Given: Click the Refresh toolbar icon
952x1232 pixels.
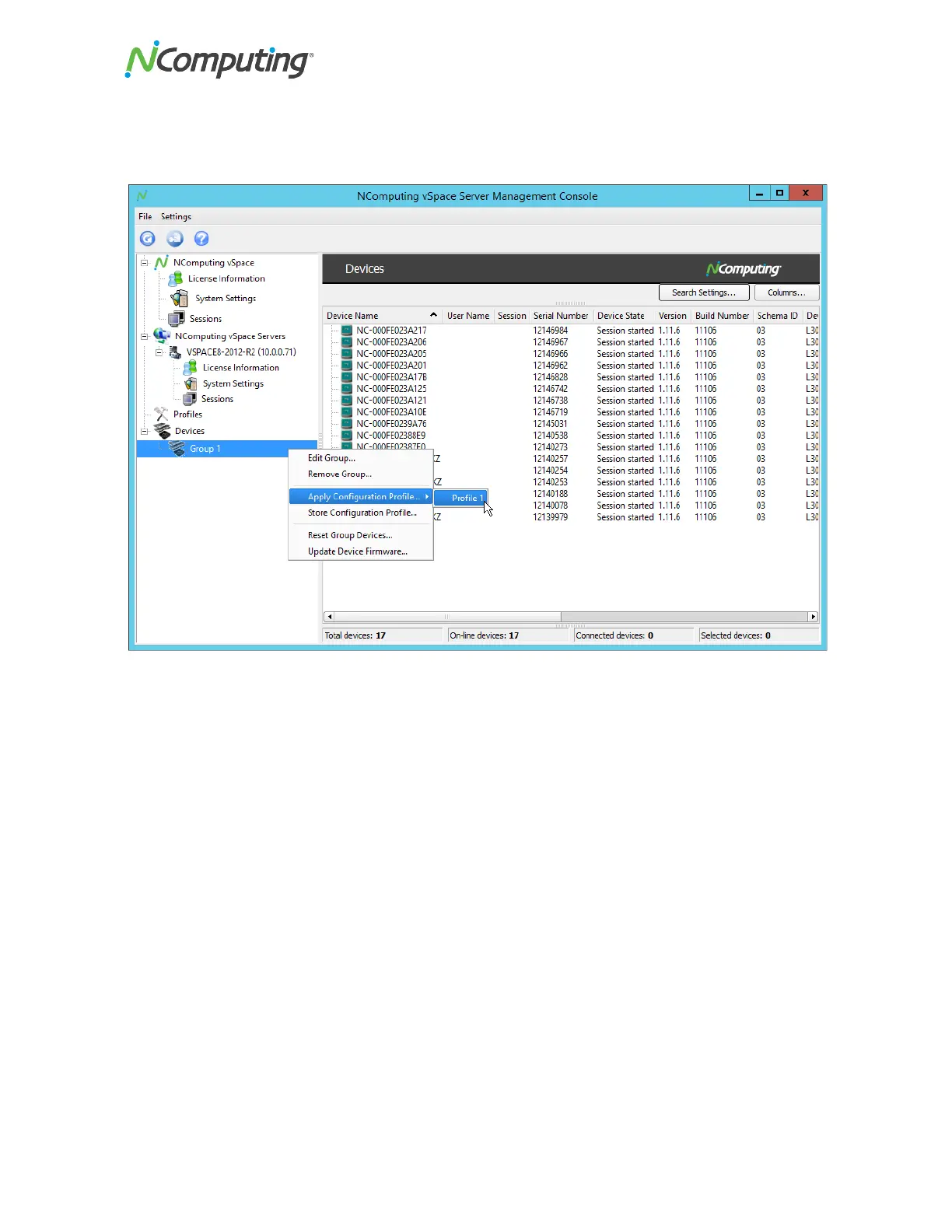Looking at the screenshot, I should (148, 239).
